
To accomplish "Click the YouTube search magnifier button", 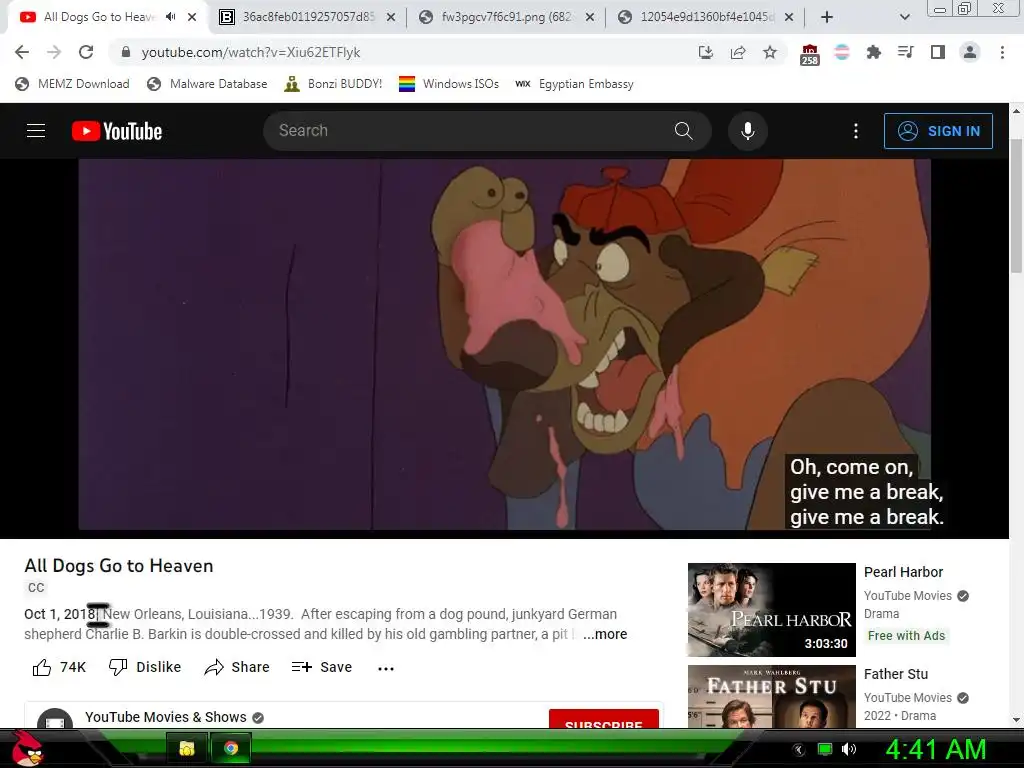I will pos(684,131).
